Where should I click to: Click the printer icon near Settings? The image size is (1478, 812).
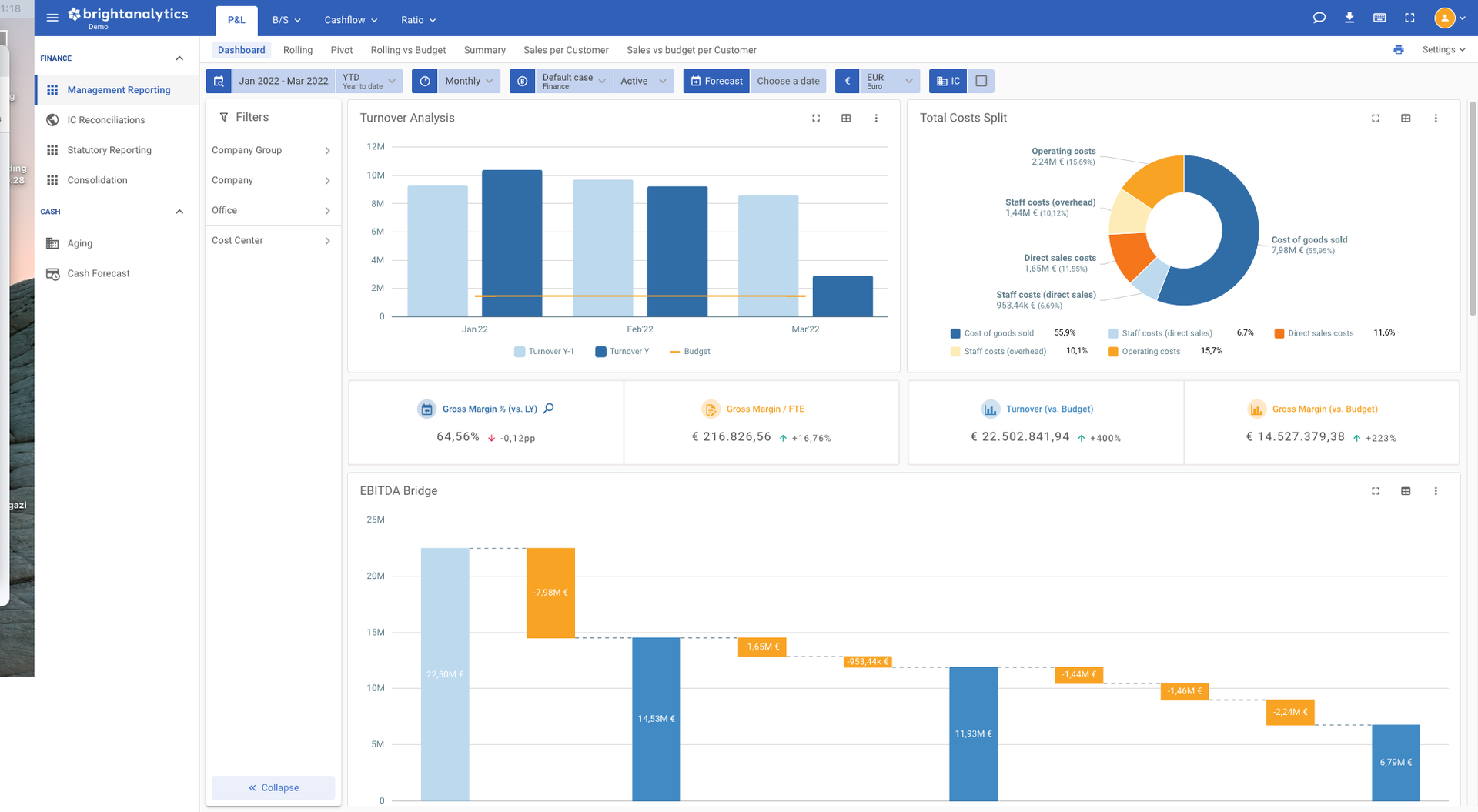click(x=1398, y=50)
